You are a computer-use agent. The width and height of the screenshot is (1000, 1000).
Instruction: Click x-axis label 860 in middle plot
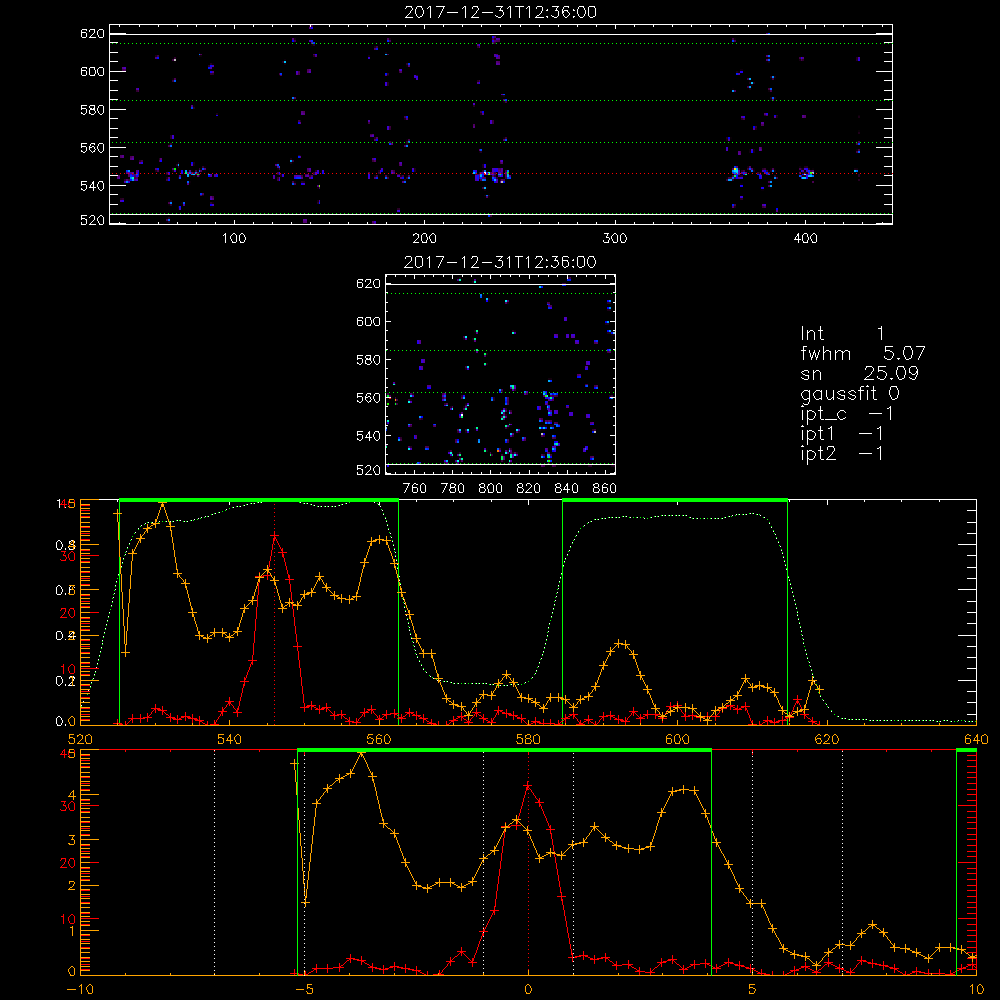605,489
